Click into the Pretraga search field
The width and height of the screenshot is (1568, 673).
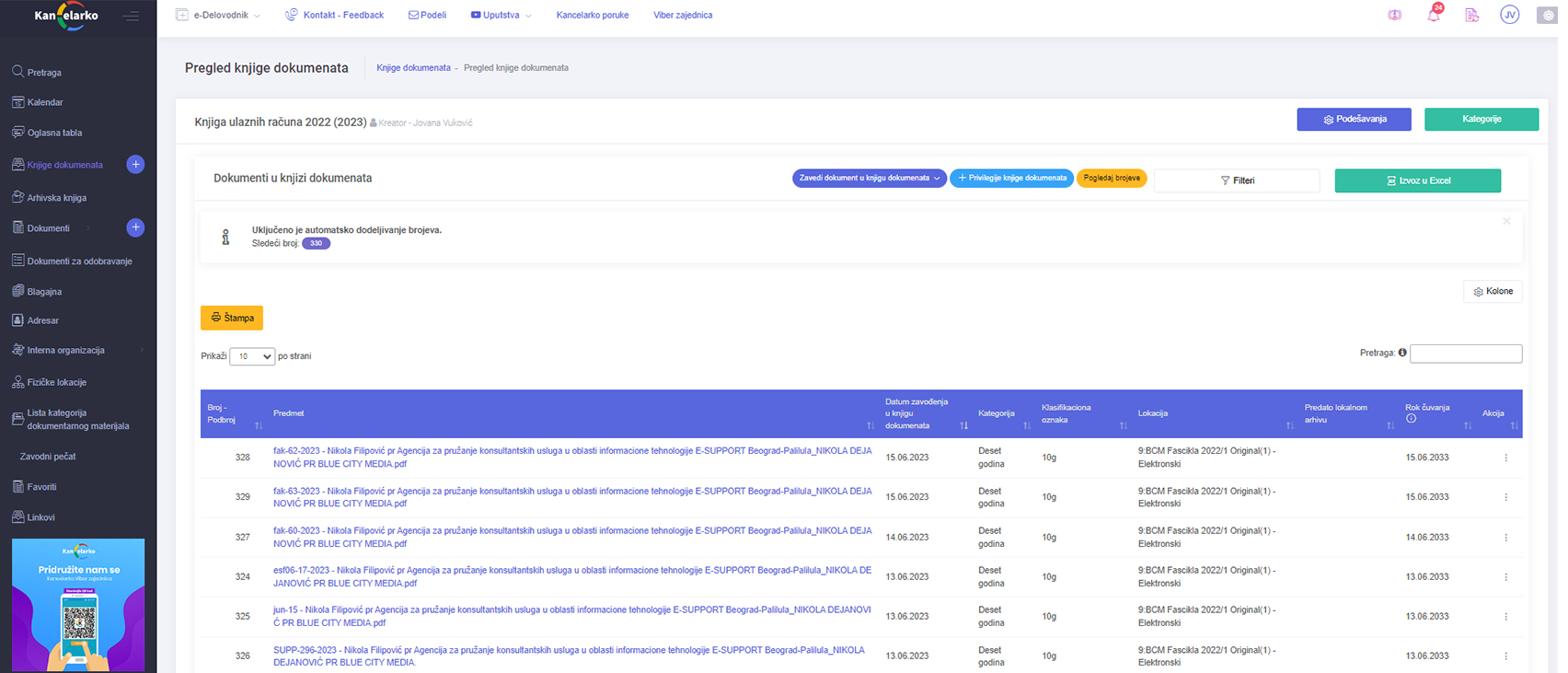pyautogui.click(x=1465, y=354)
